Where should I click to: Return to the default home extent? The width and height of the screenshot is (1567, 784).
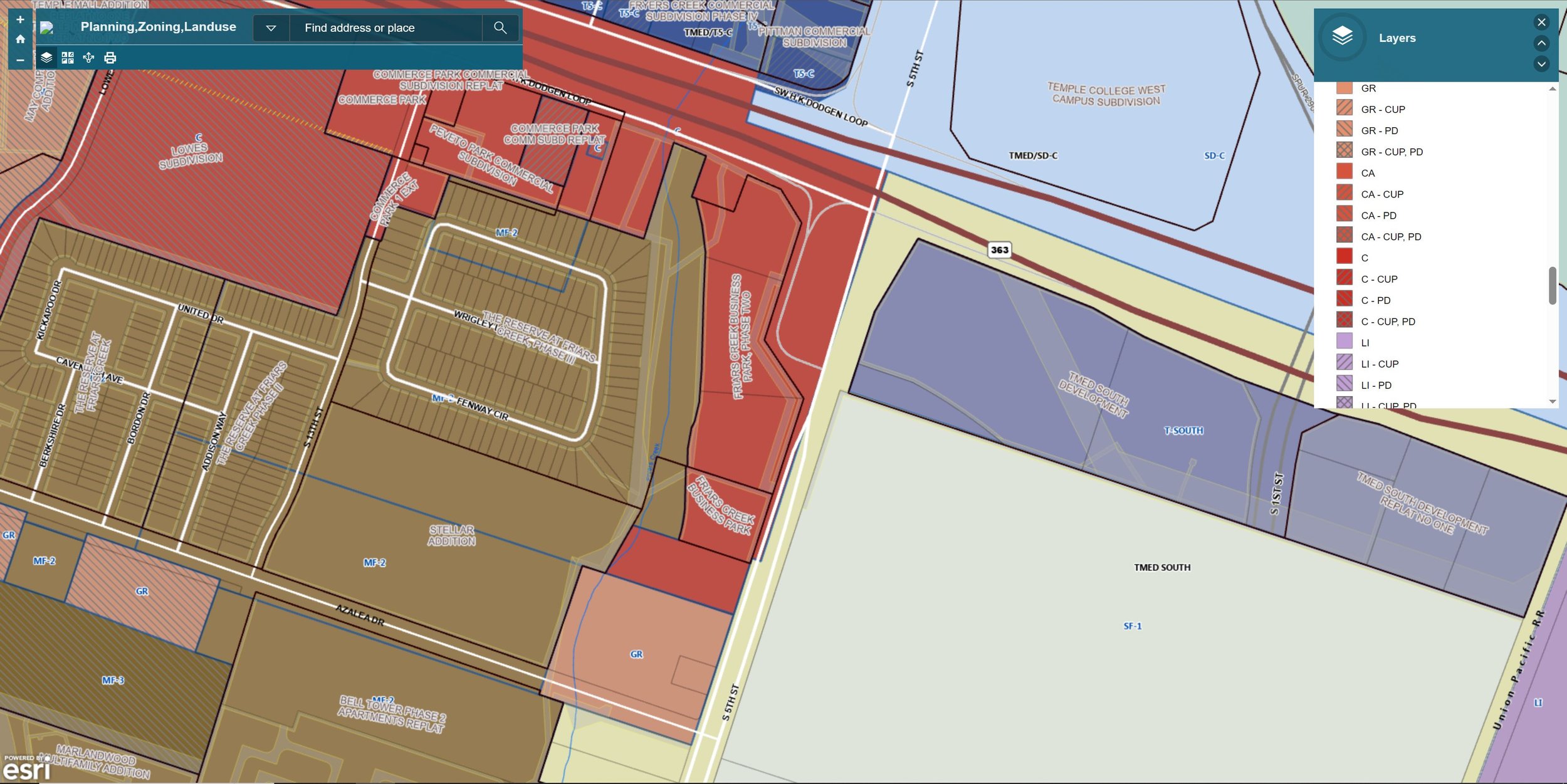click(x=20, y=39)
